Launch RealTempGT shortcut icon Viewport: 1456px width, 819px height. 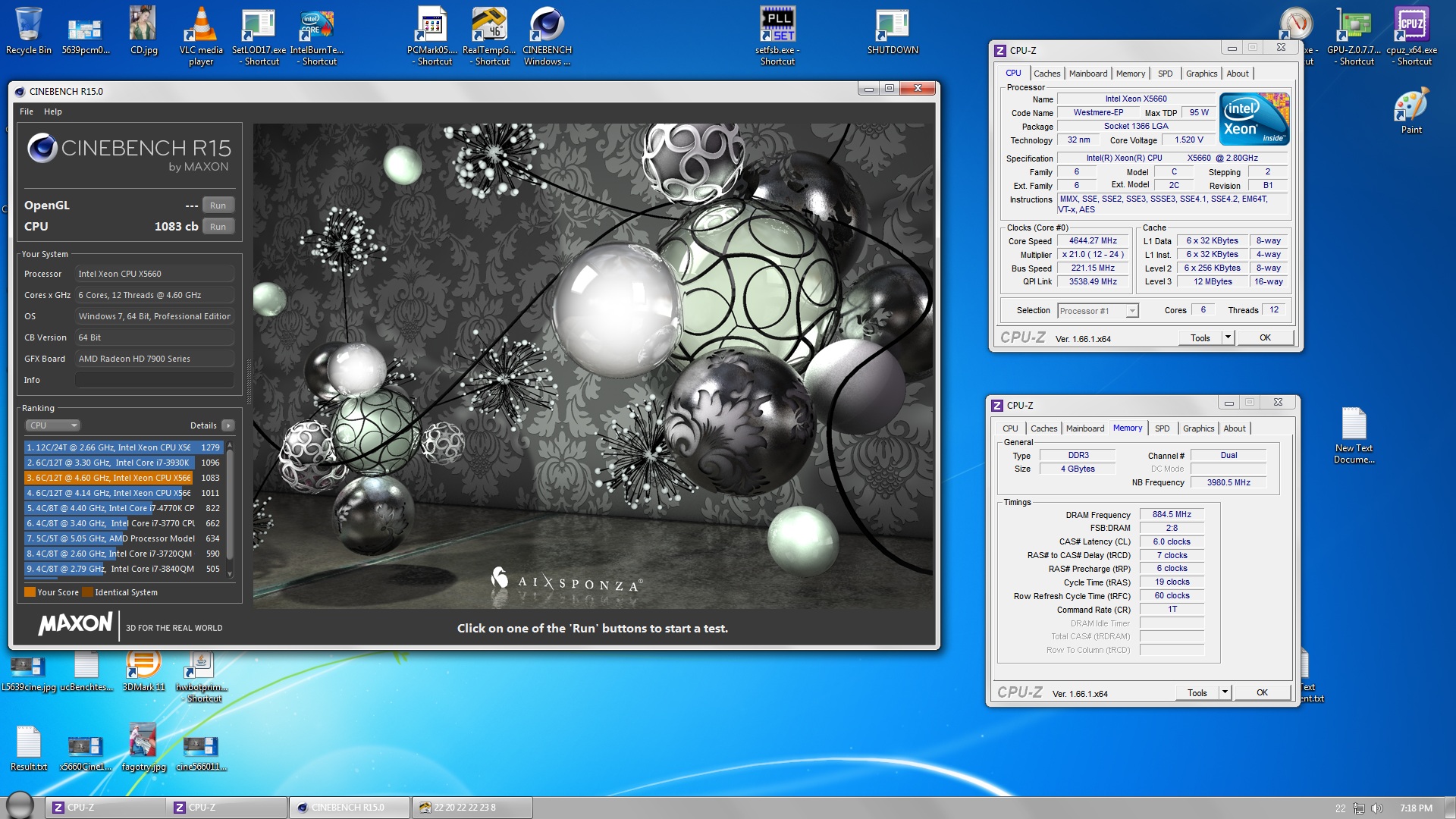tap(489, 36)
